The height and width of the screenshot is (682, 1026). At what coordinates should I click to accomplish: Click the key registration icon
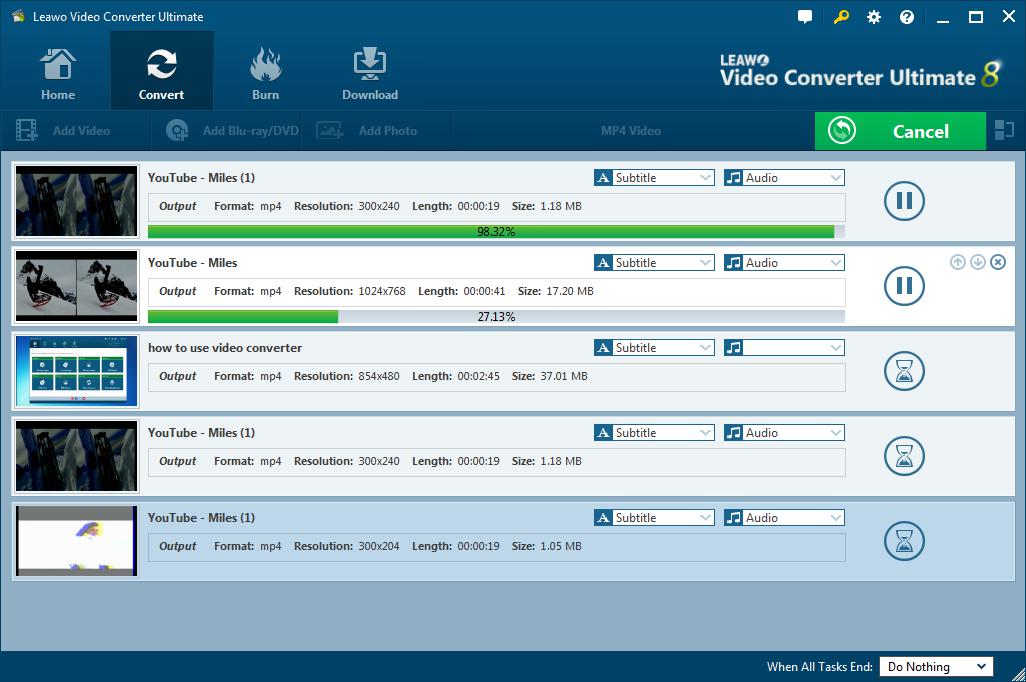[x=841, y=17]
